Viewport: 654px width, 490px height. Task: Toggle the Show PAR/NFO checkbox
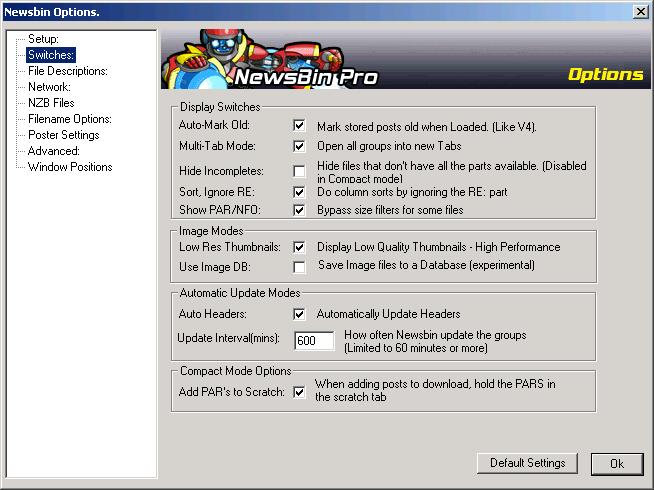click(x=299, y=211)
